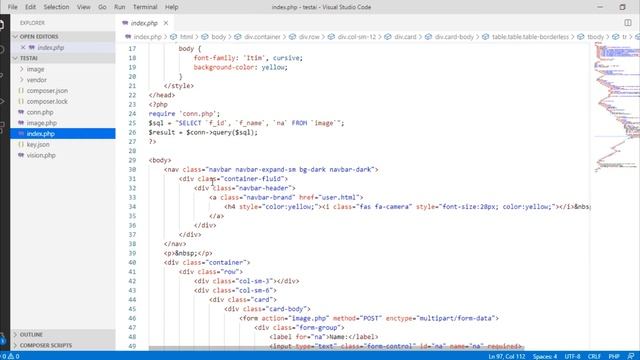Click the symbol icon before div.container breadcrumb

[x=238, y=37]
